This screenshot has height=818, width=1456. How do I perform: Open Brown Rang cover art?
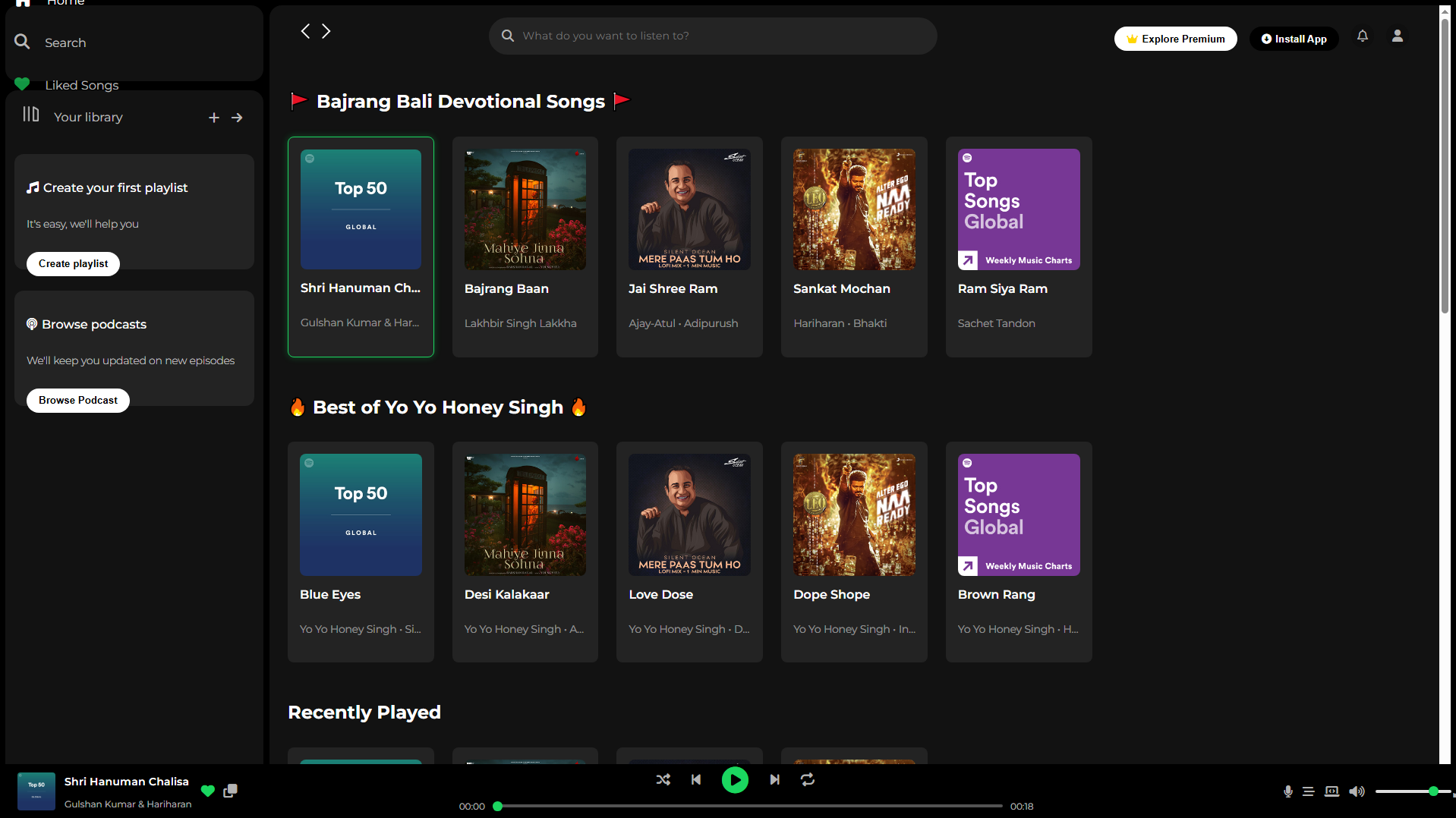tap(1019, 514)
